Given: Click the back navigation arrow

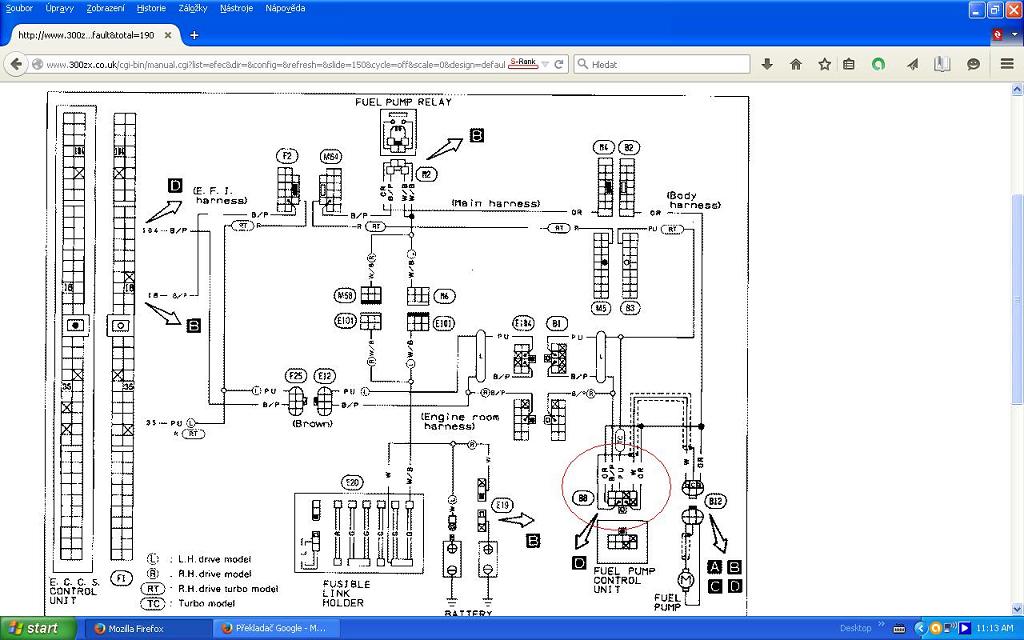Looking at the screenshot, I should point(16,64).
